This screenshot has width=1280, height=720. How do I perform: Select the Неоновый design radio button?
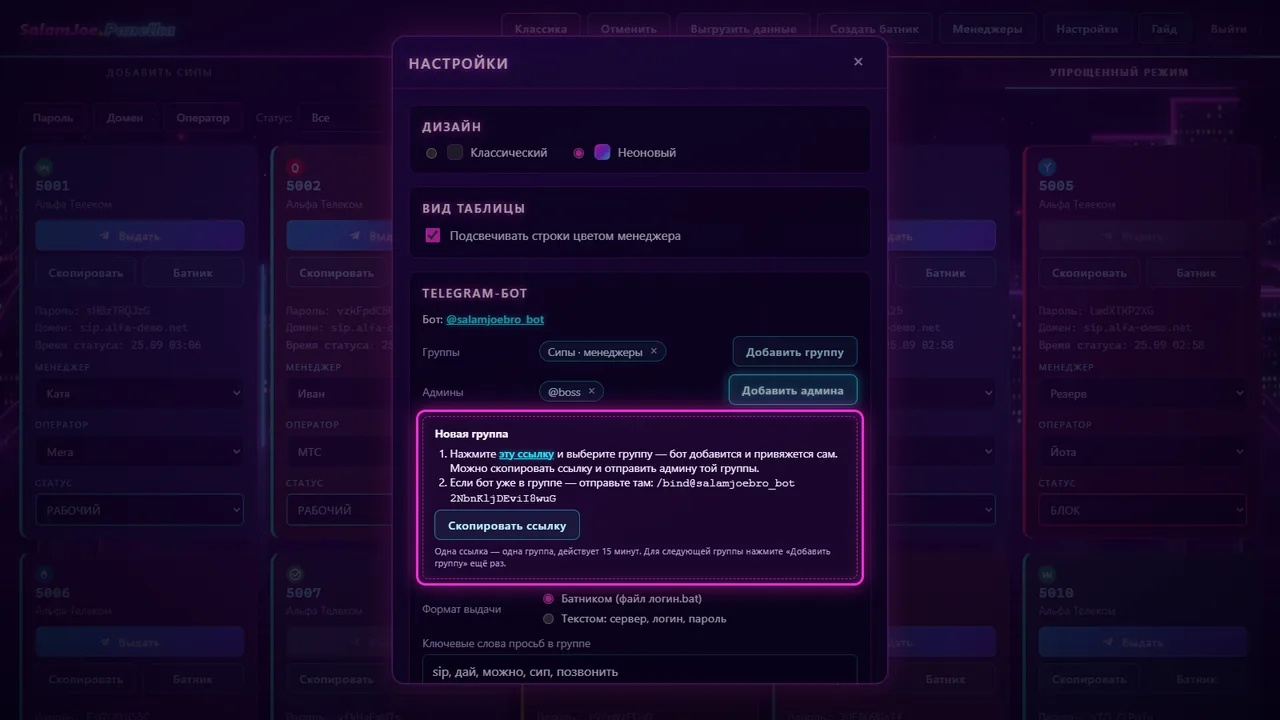pyautogui.click(x=579, y=153)
